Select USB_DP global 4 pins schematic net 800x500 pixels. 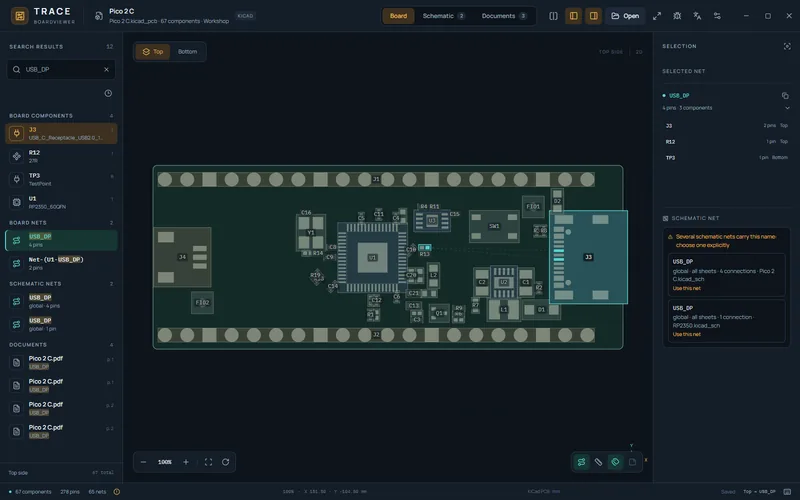(61, 301)
